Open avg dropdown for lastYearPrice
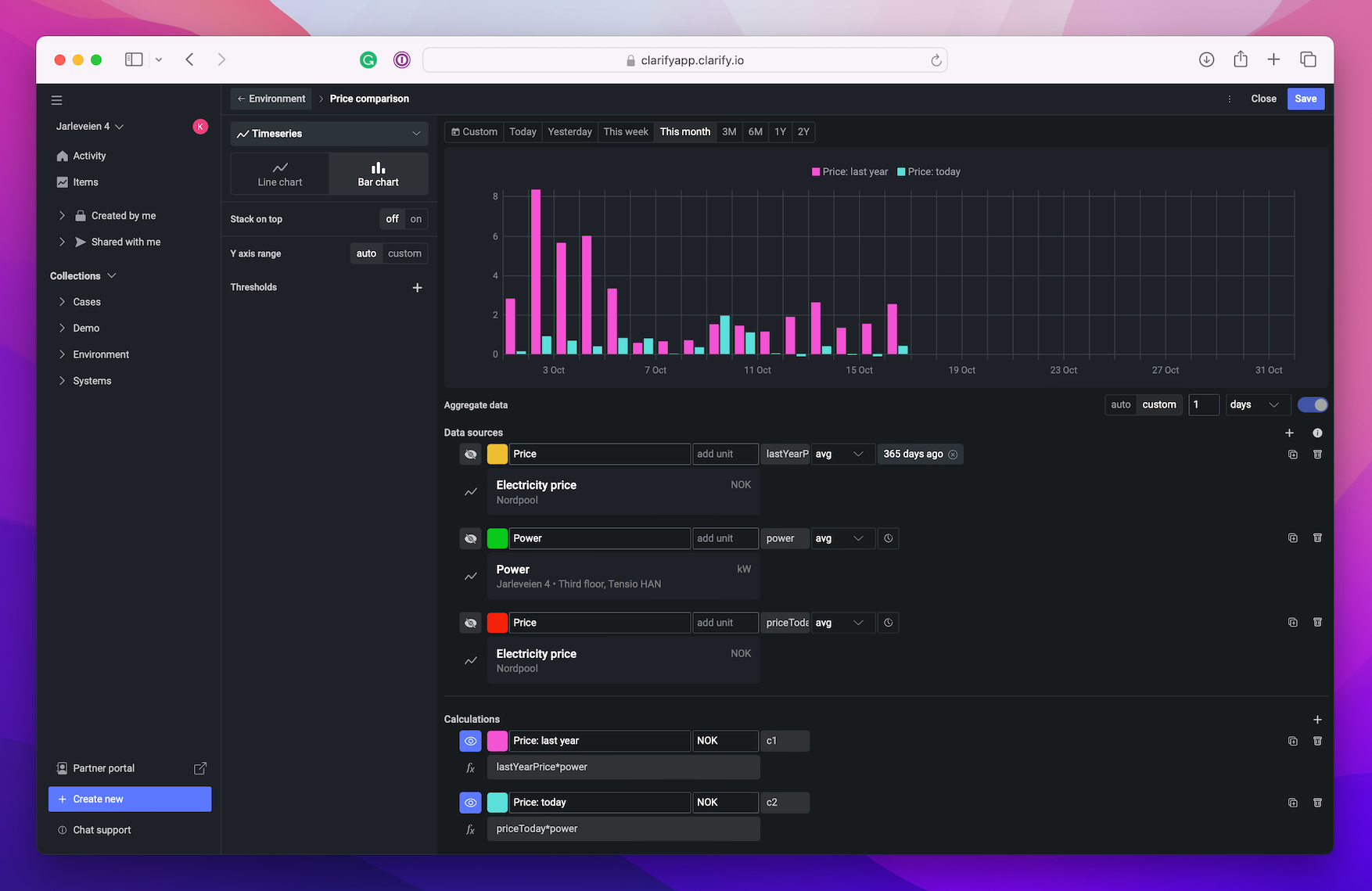 click(x=842, y=454)
